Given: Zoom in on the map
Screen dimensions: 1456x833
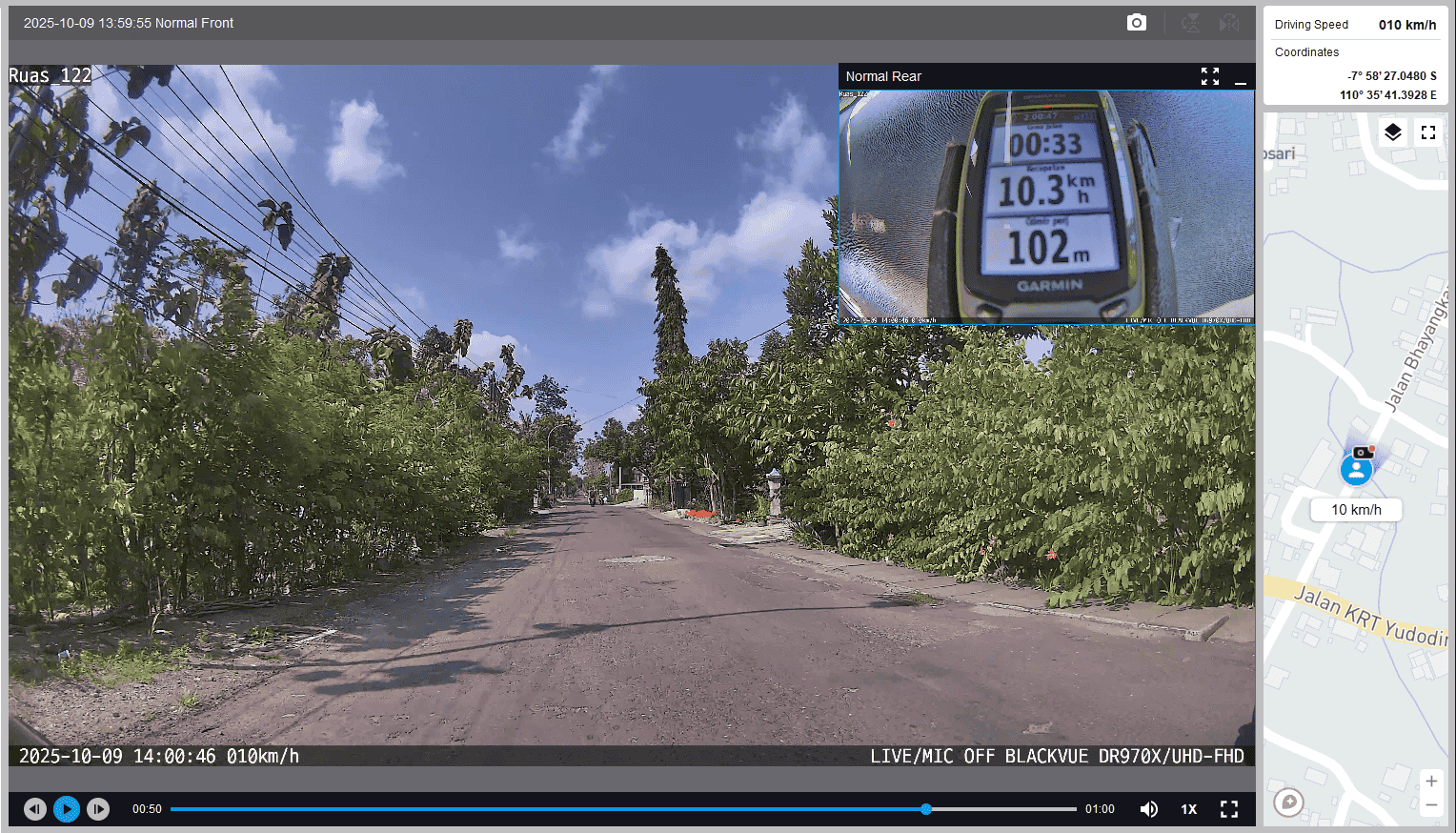Looking at the screenshot, I should [1430, 782].
